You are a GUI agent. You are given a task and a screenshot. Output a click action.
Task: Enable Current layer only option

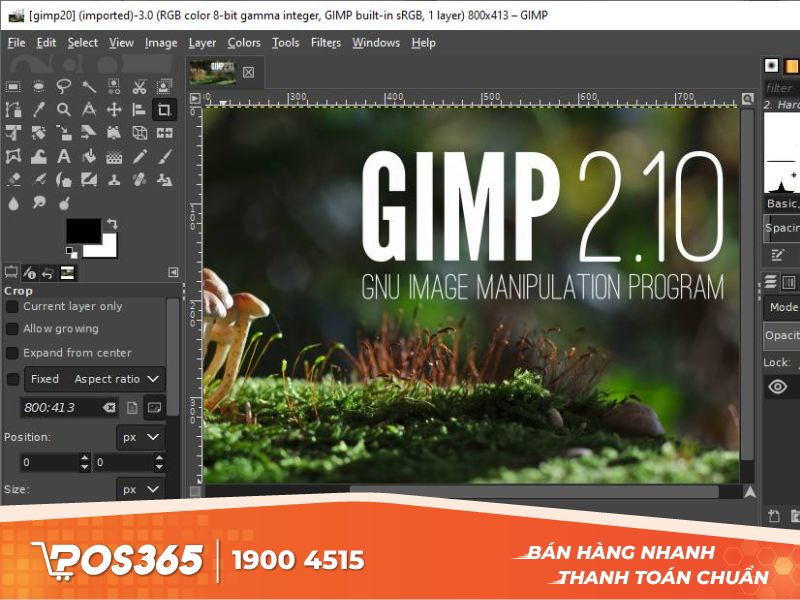point(12,307)
